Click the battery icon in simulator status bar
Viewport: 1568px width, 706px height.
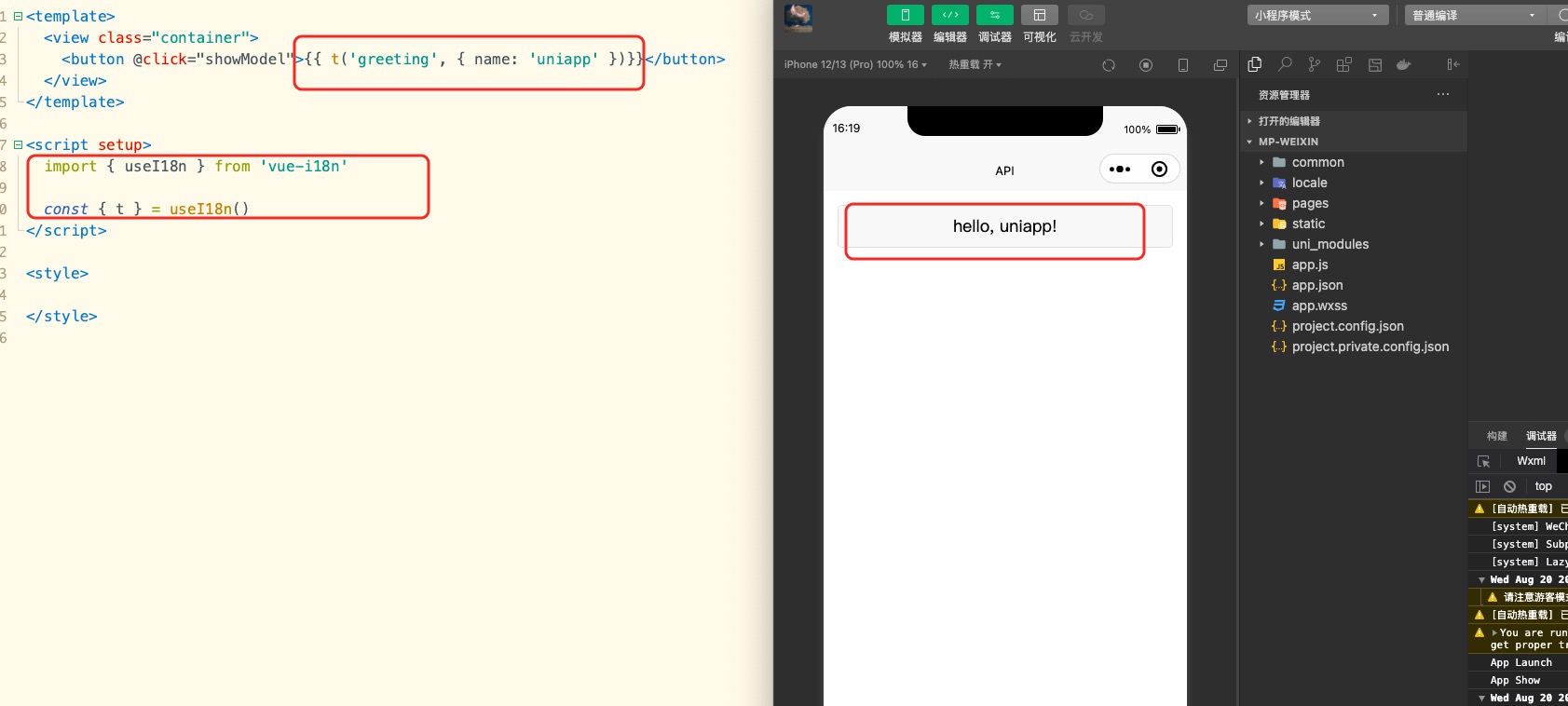[x=1168, y=129]
